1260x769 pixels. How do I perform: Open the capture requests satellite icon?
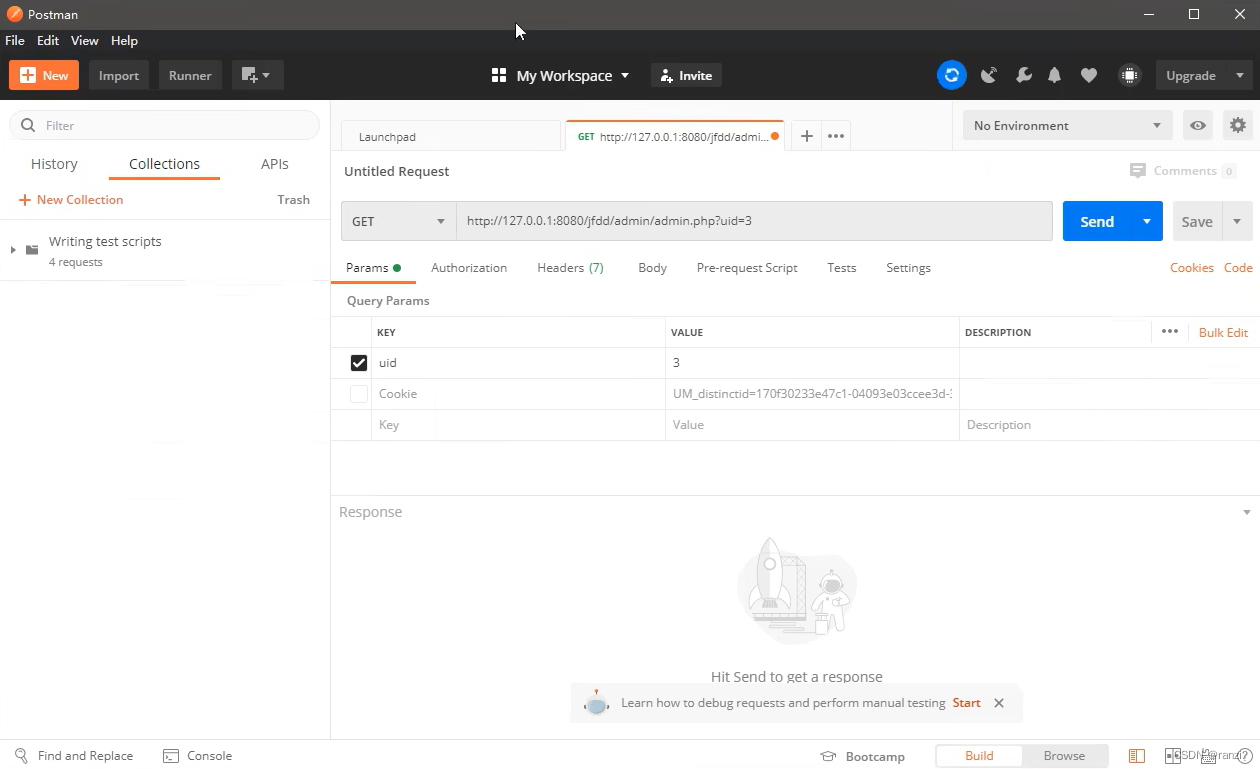[x=989, y=75]
